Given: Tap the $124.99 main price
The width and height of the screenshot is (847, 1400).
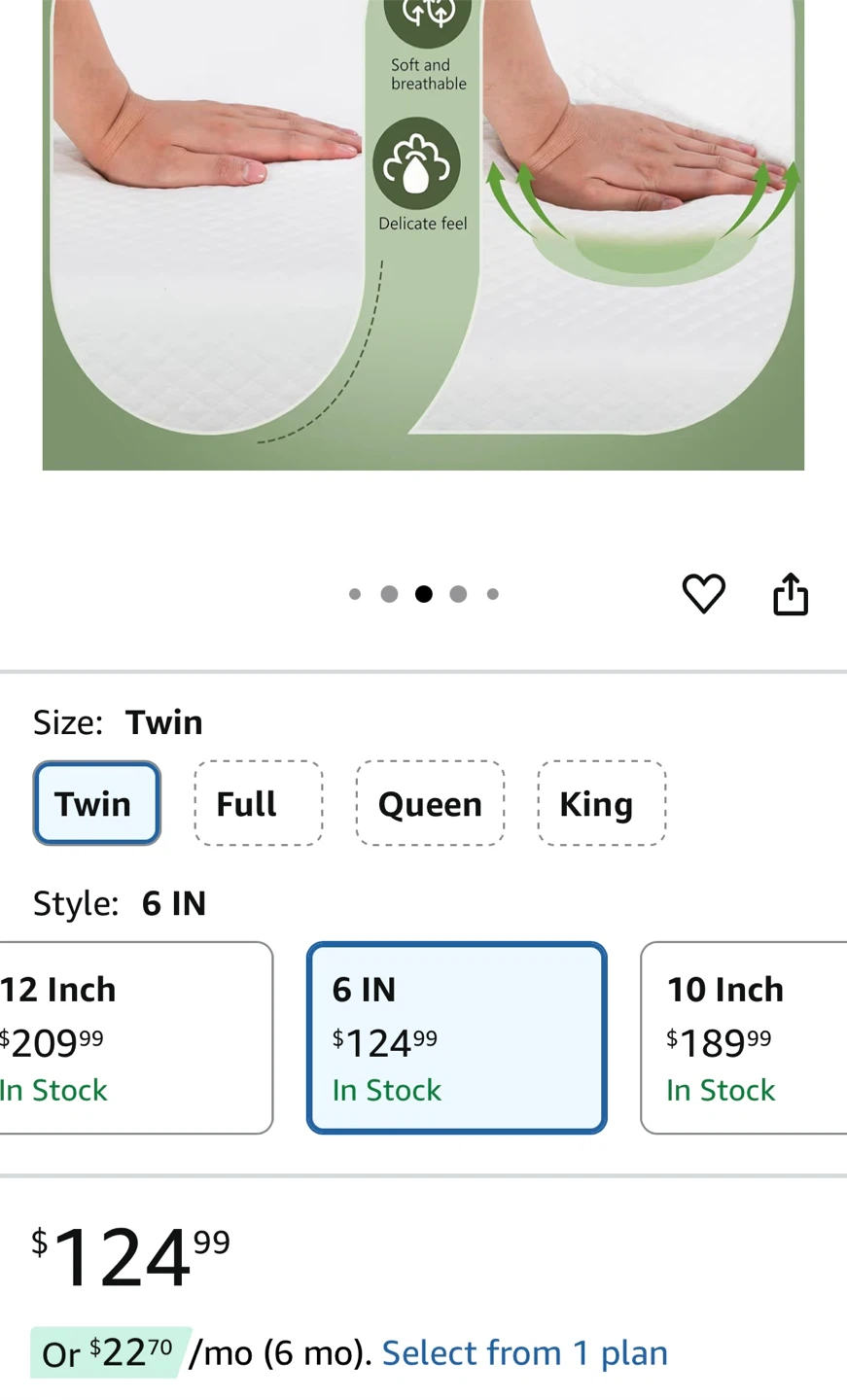Looking at the screenshot, I should 130,1257.
